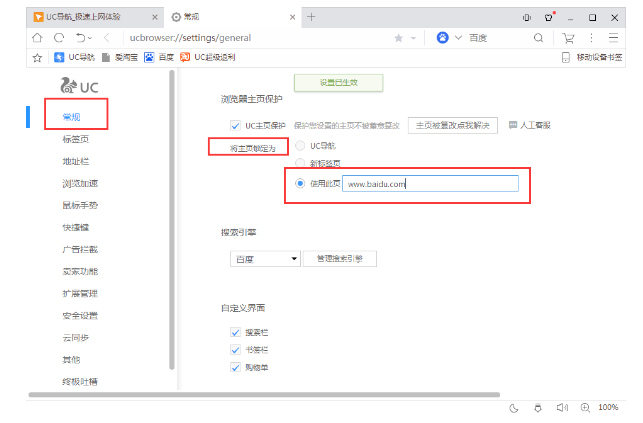Go back using the back chevron
This screenshot has height=423, width=643.
click(107, 38)
